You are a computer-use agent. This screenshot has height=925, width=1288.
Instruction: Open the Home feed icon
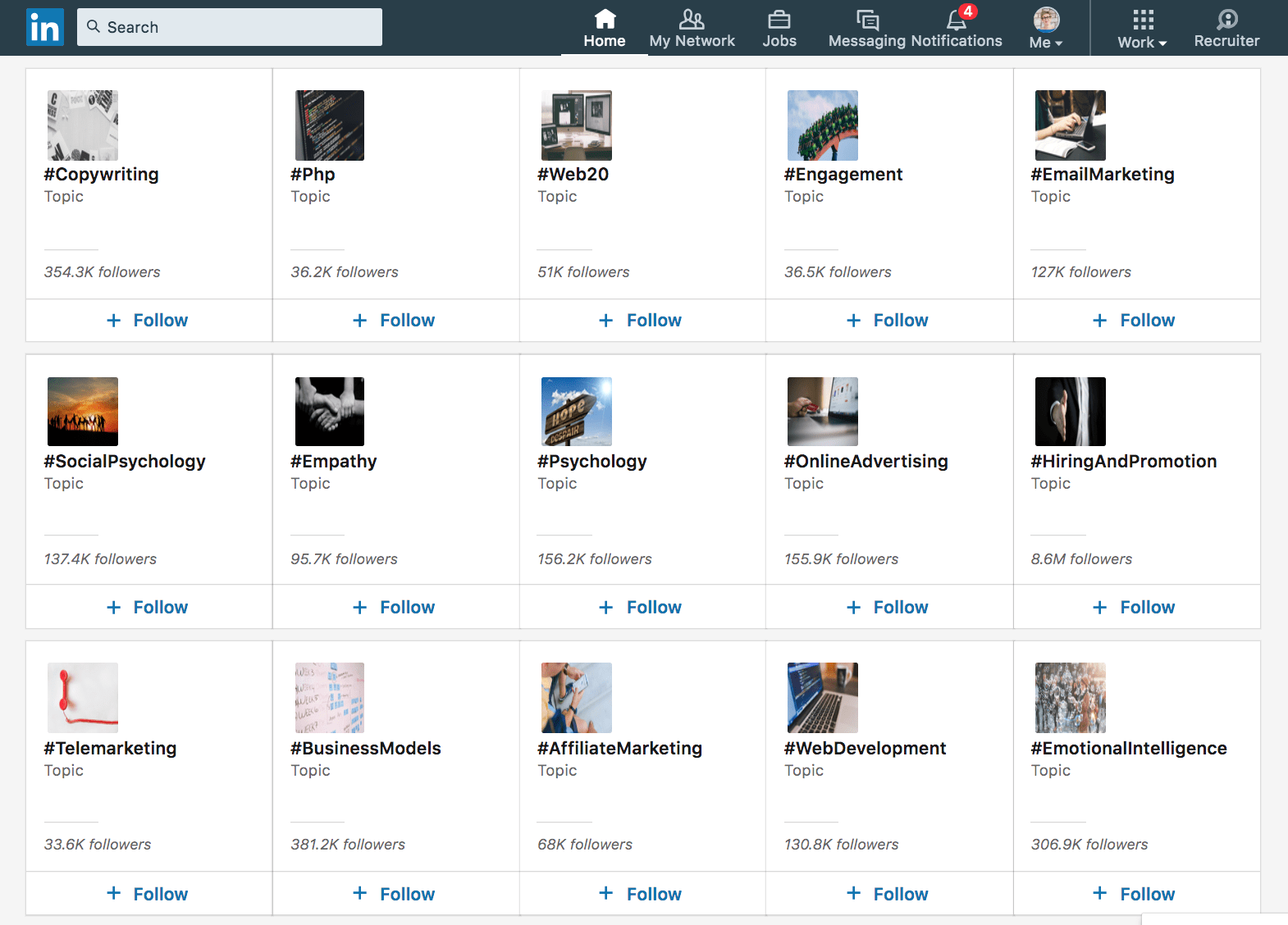(605, 20)
